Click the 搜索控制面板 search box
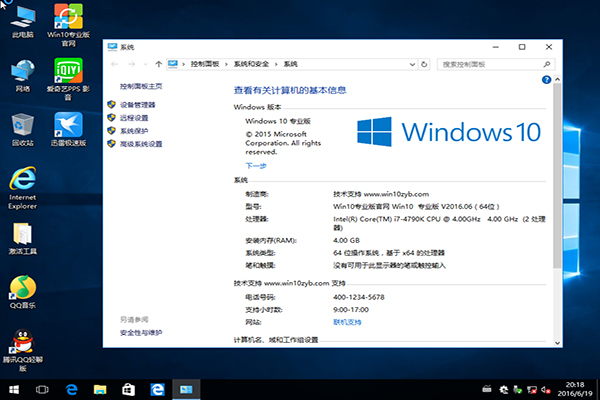Viewport: 600px width, 400px height. pyautogui.click(x=490, y=64)
